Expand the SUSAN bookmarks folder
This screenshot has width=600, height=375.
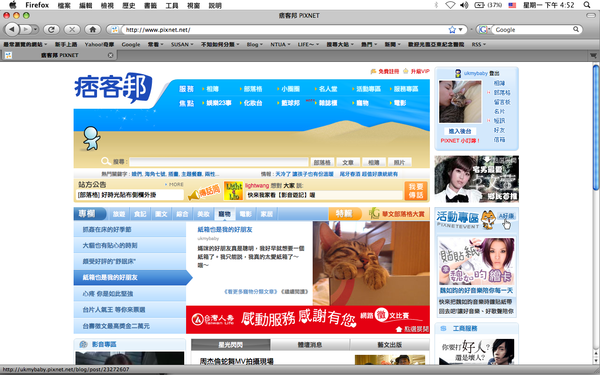pos(182,44)
